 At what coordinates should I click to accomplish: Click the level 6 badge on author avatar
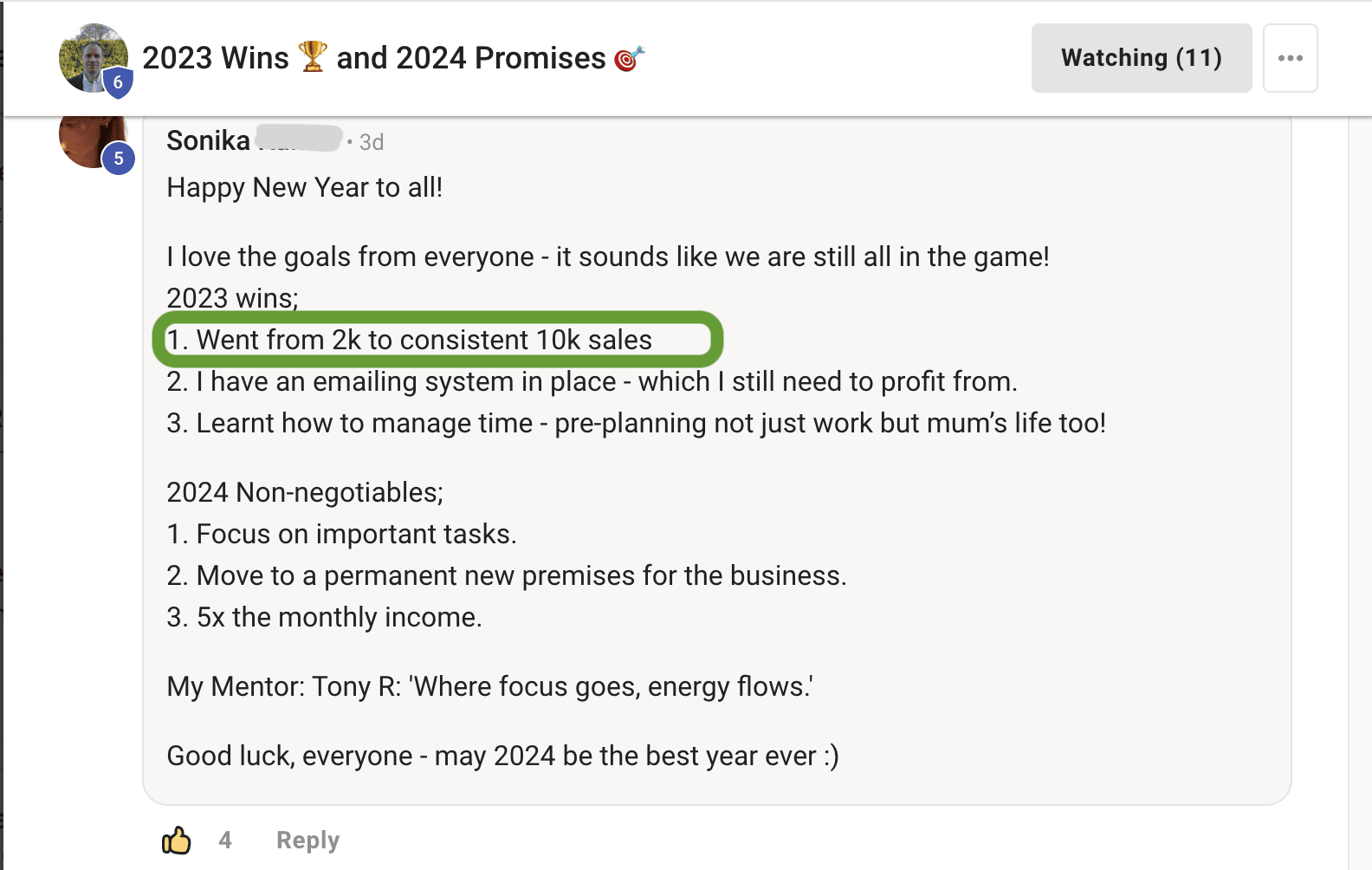click(118, 82)
